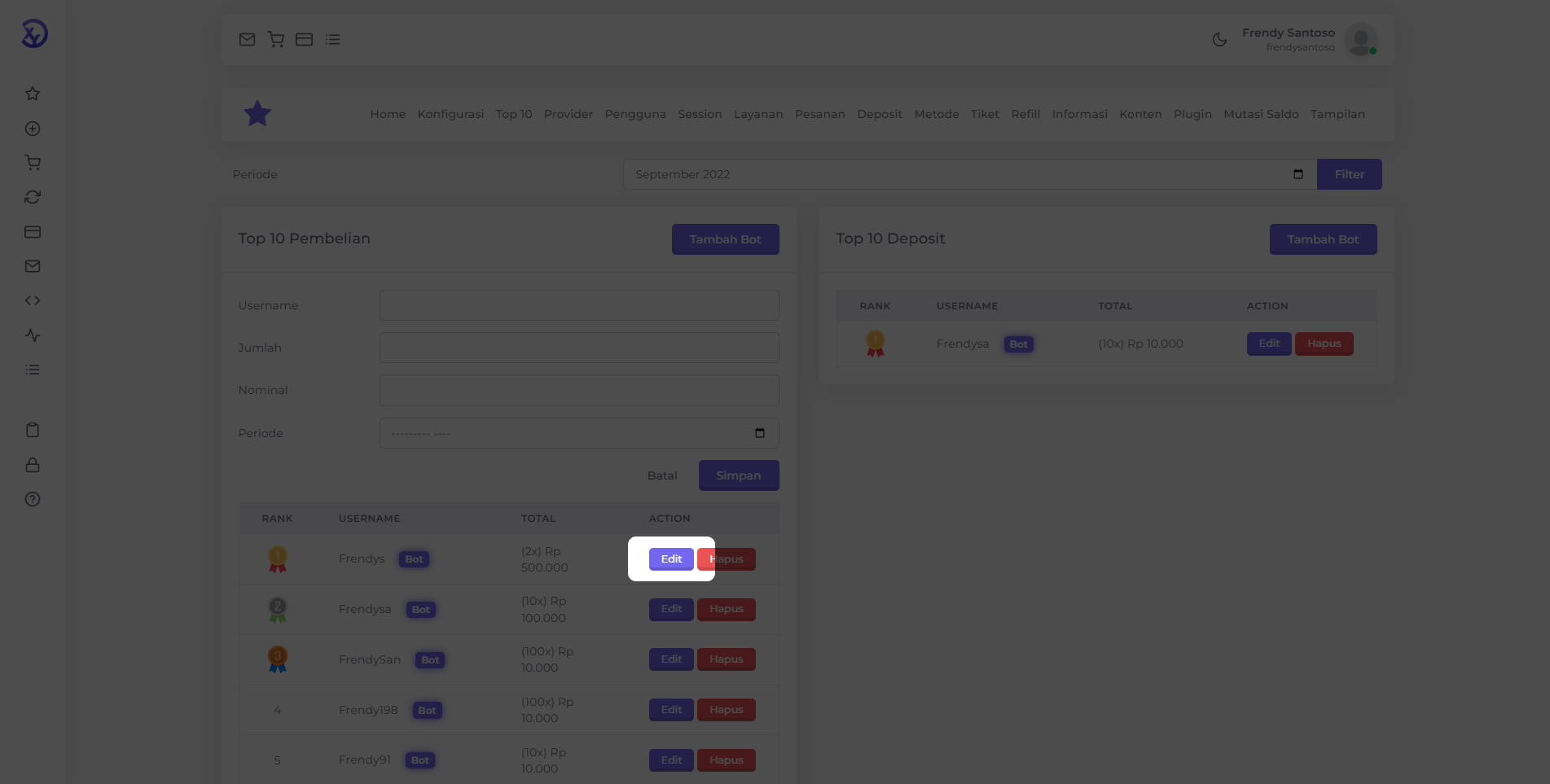Open the mail icon in the top bar
Image resolution: width=1550 pixels, height=784 pixels.
[247, 39]
